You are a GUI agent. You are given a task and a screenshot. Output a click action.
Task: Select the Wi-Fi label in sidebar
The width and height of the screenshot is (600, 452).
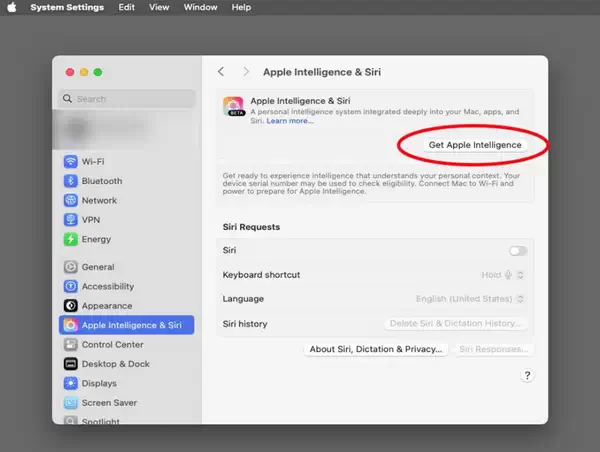click(x=93, y=162)
